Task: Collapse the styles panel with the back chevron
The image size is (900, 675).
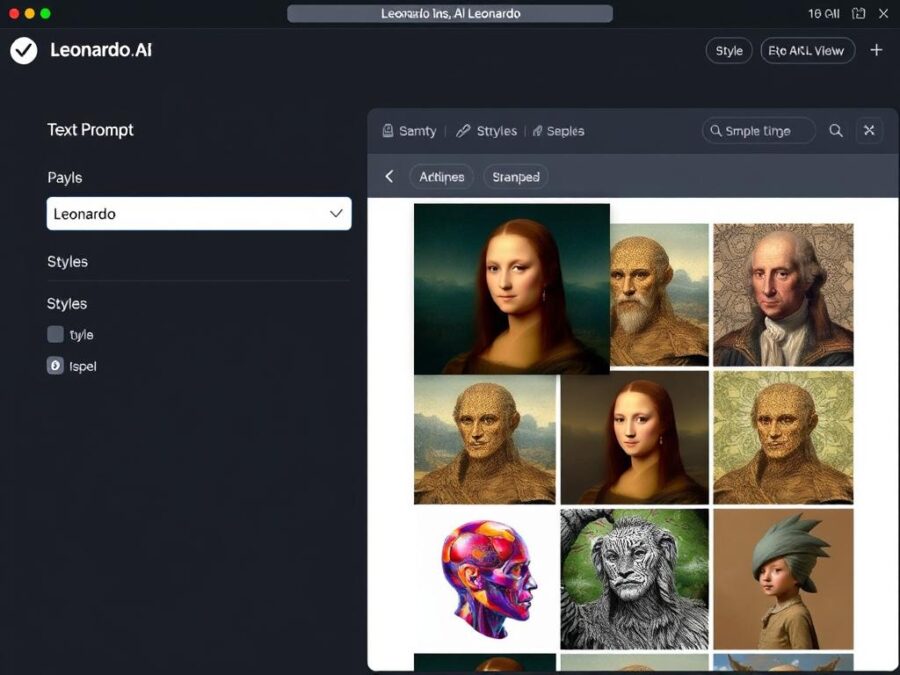Action: tap(389, 176)
